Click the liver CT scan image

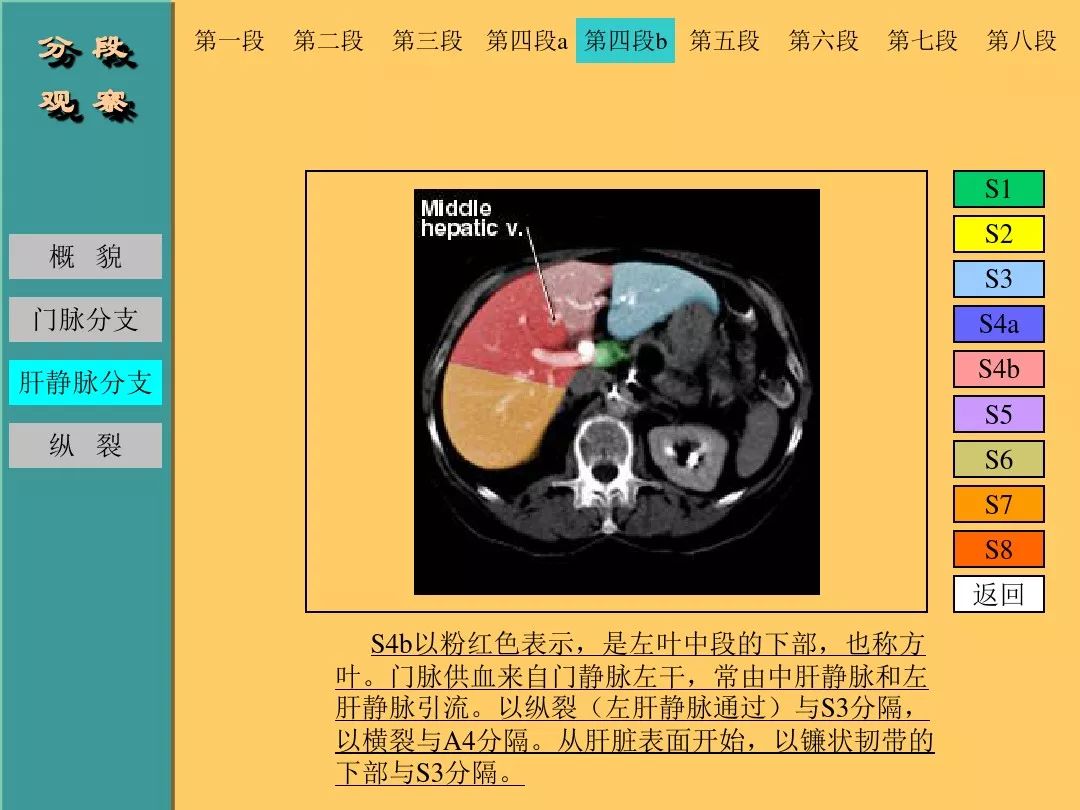616,391
